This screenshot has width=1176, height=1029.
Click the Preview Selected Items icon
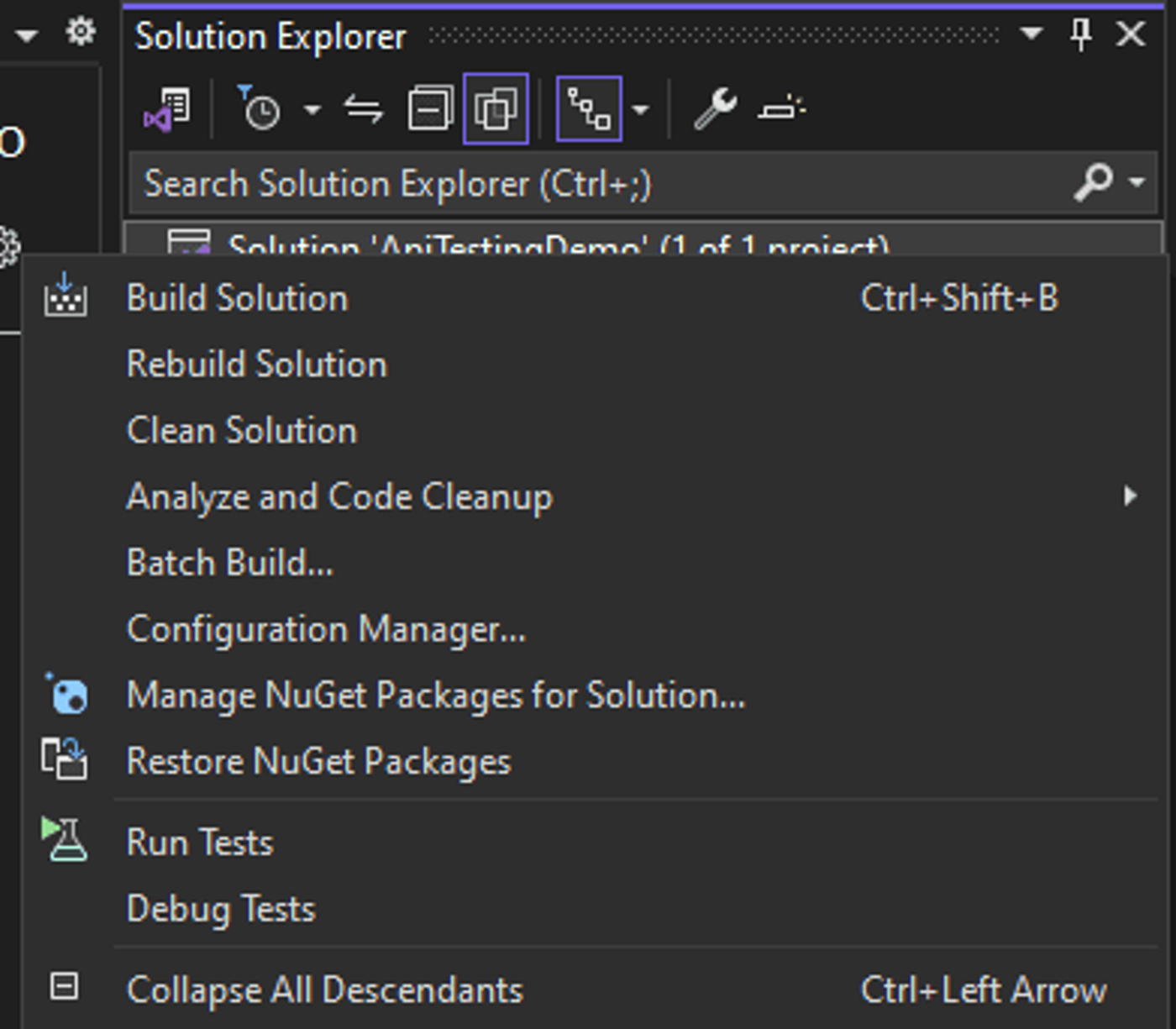click(781, 109)
